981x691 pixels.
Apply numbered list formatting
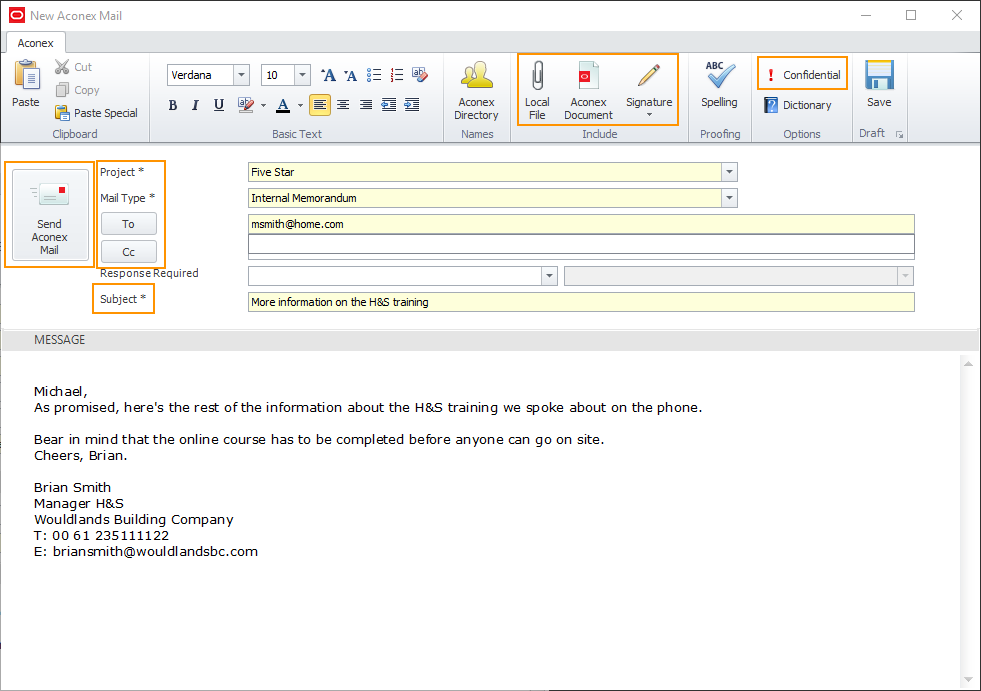click(397, 75)
